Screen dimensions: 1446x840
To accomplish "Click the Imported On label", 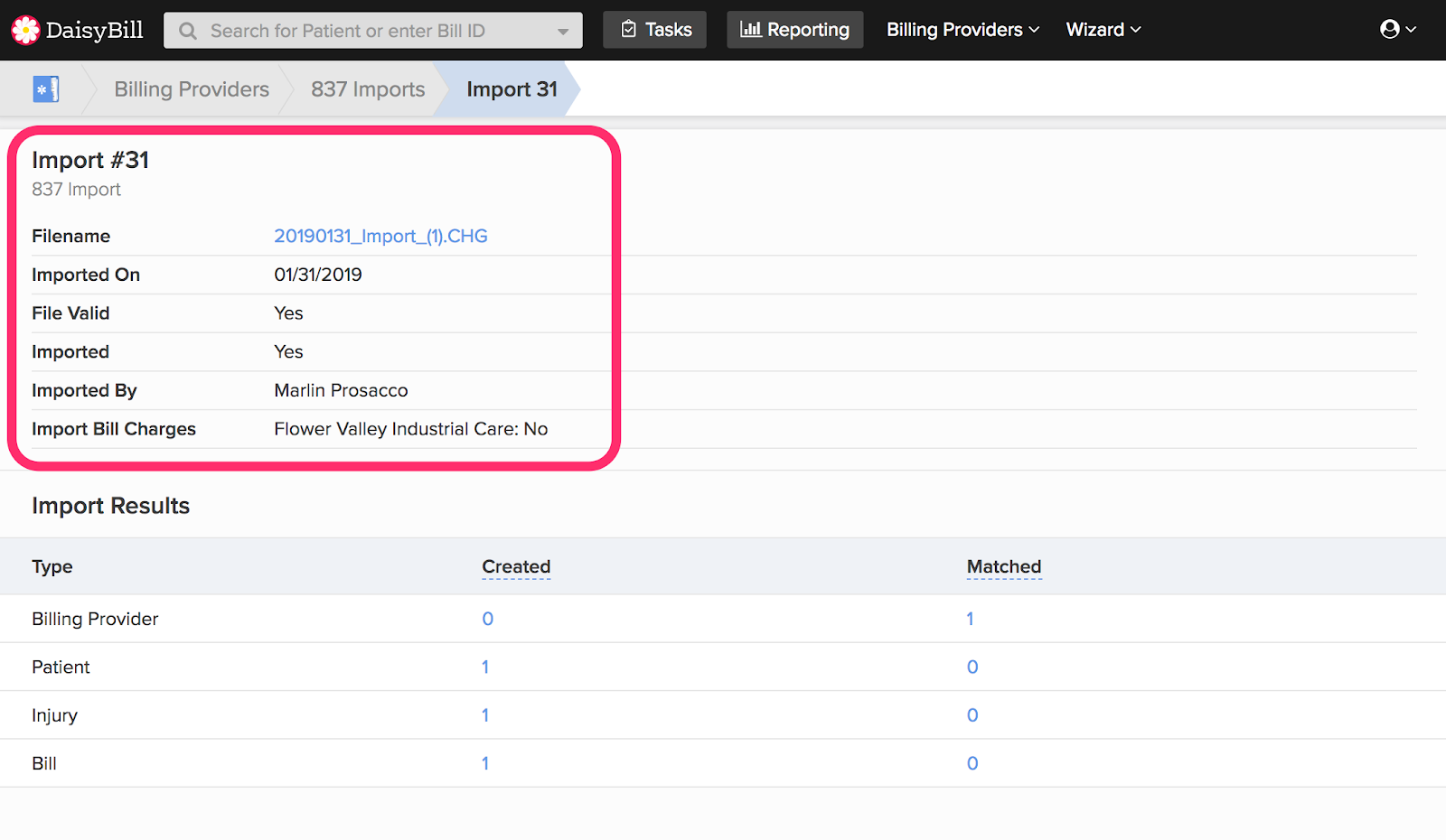I will click(x=86, y=275).
